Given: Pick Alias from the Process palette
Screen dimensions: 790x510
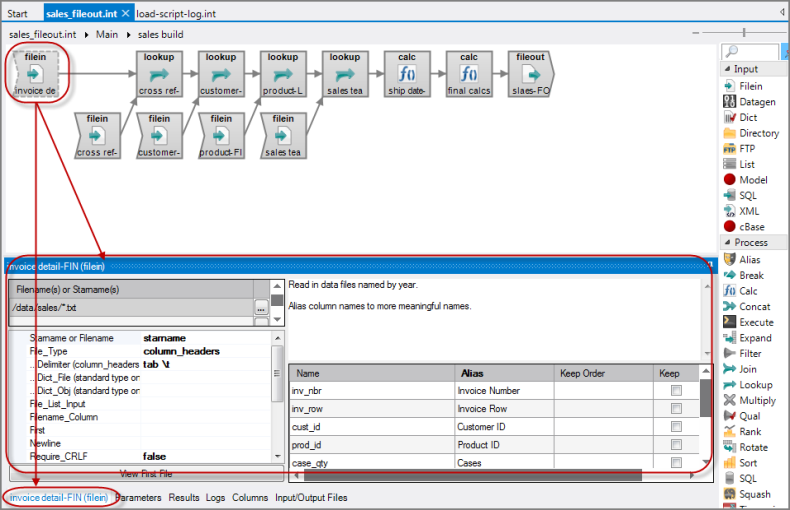Looking at the screenshot, I should [742, 260].
